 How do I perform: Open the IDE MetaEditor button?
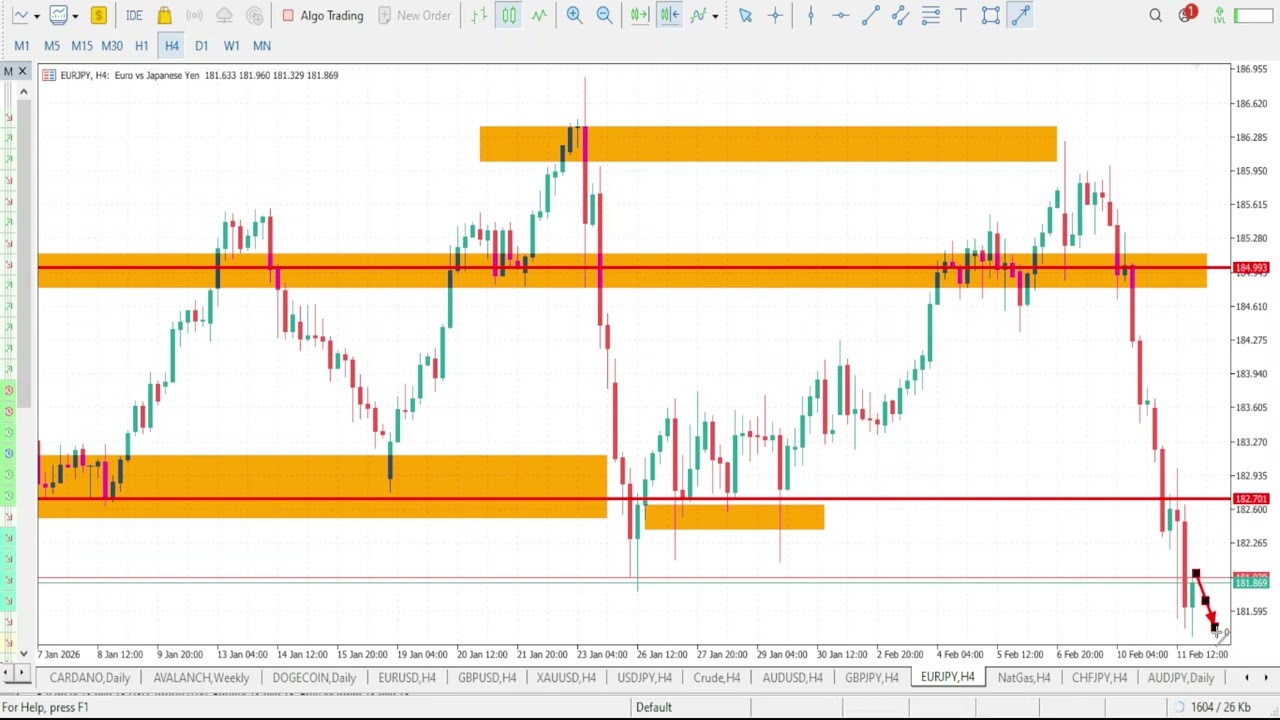coord(134,15)
